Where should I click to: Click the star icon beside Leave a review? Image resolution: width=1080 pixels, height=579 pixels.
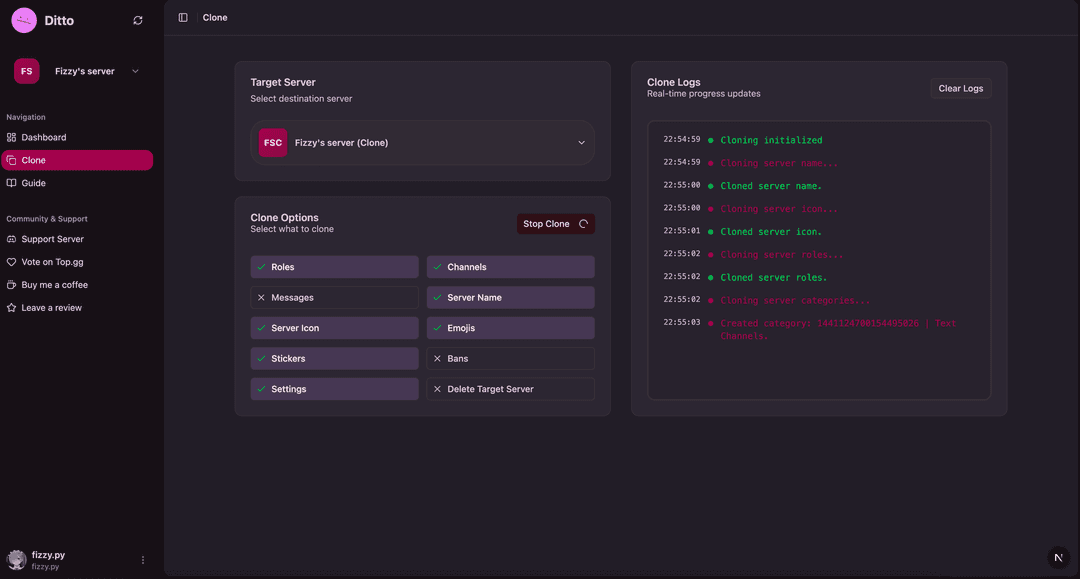click(x=11, y=307)
